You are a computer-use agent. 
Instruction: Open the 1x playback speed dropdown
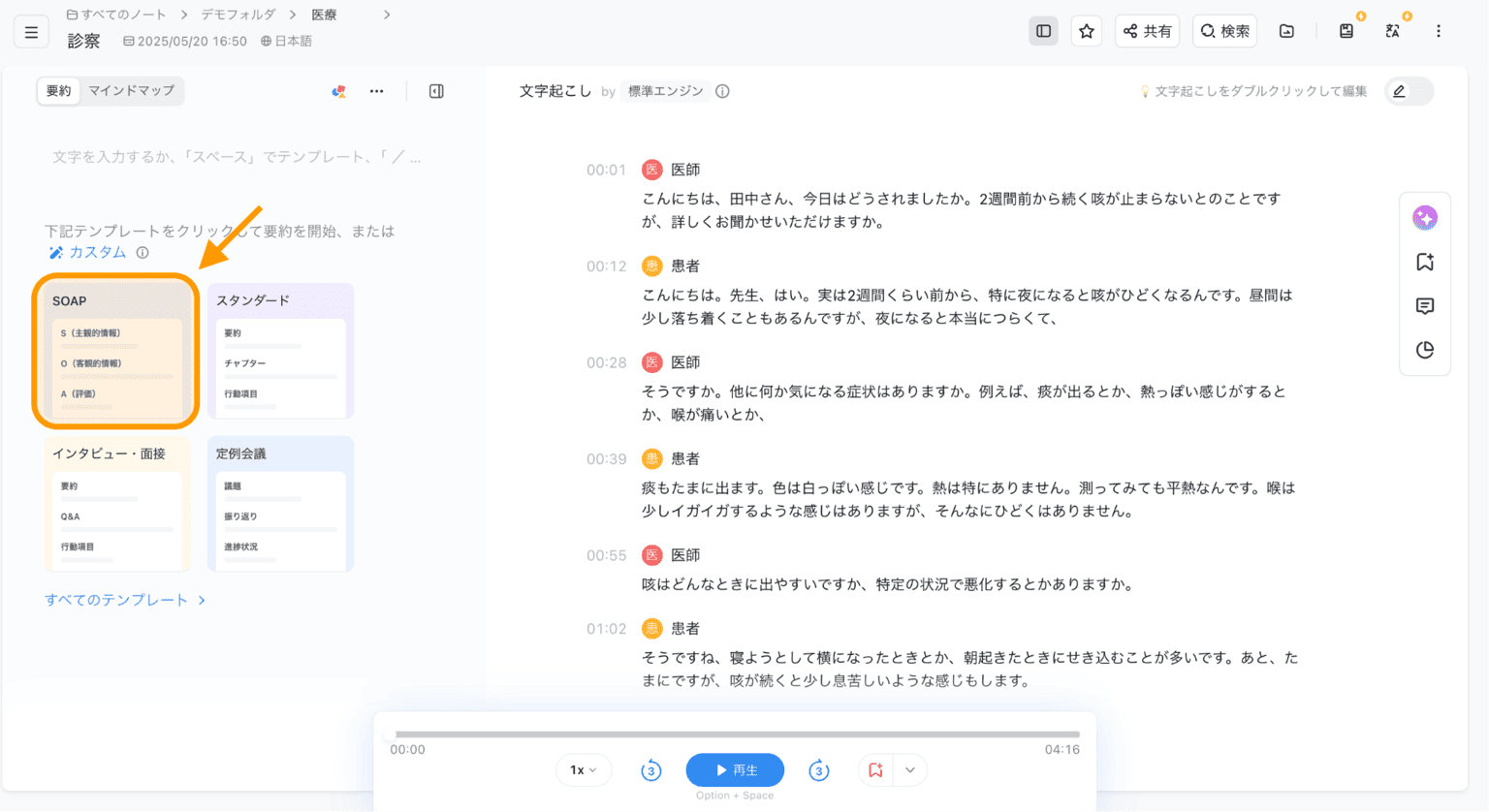[x=583, y=770]
